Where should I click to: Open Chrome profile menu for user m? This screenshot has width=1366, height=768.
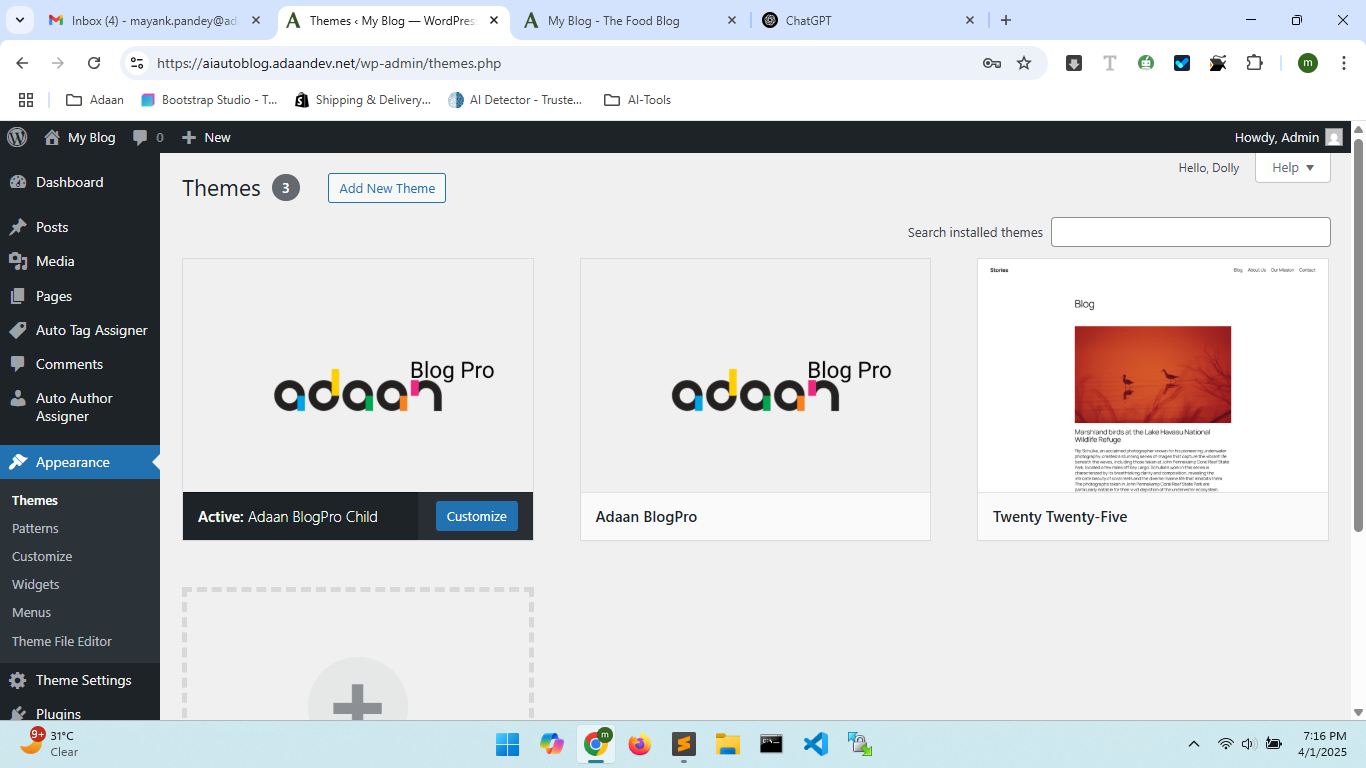click(1307, 62)
